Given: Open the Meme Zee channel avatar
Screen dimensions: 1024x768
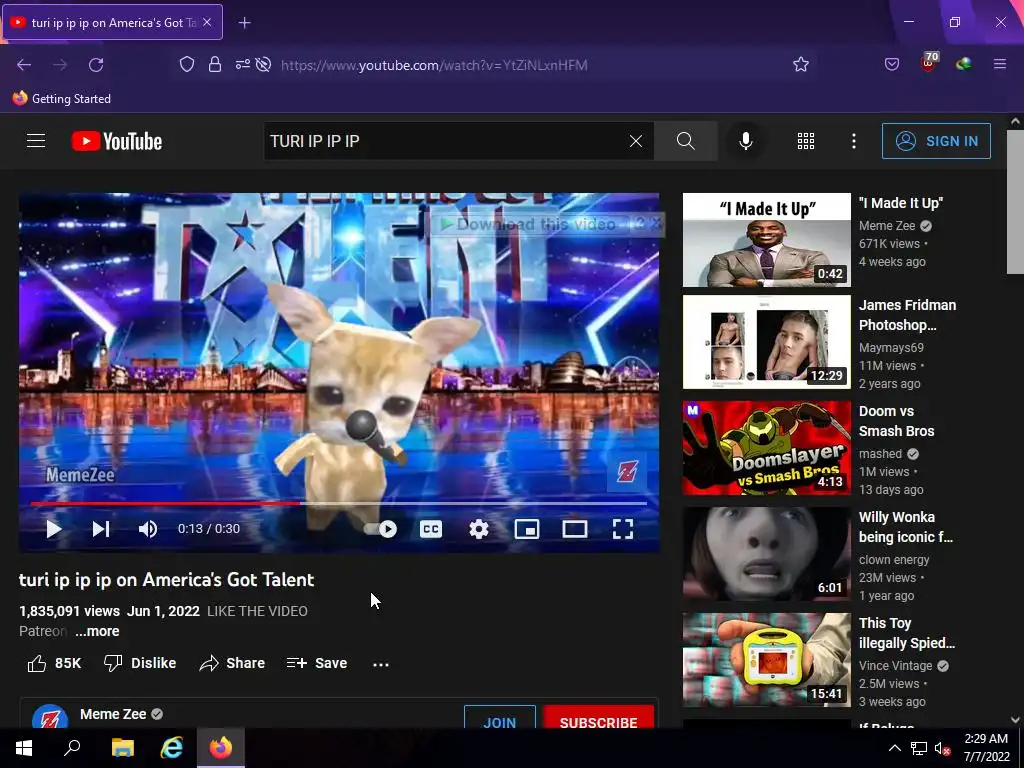Looking at the screenshot, I should [50, 717].
